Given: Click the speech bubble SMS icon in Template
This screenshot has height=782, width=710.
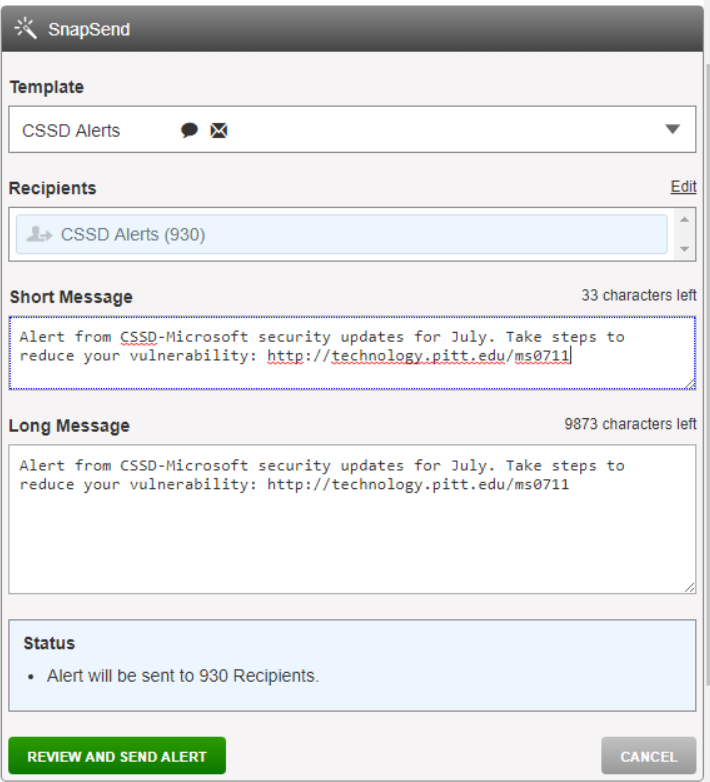Looking at the screenshot, I should point(189,130).
